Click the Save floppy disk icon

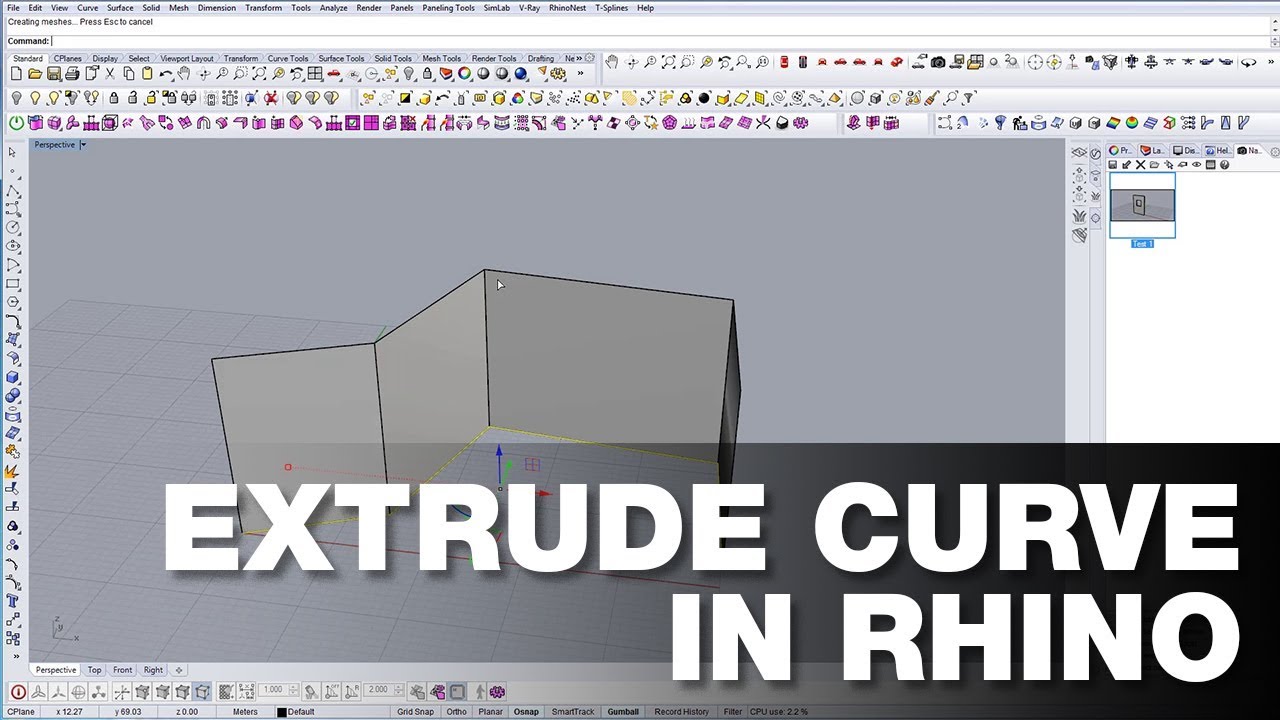coord(54,73)
